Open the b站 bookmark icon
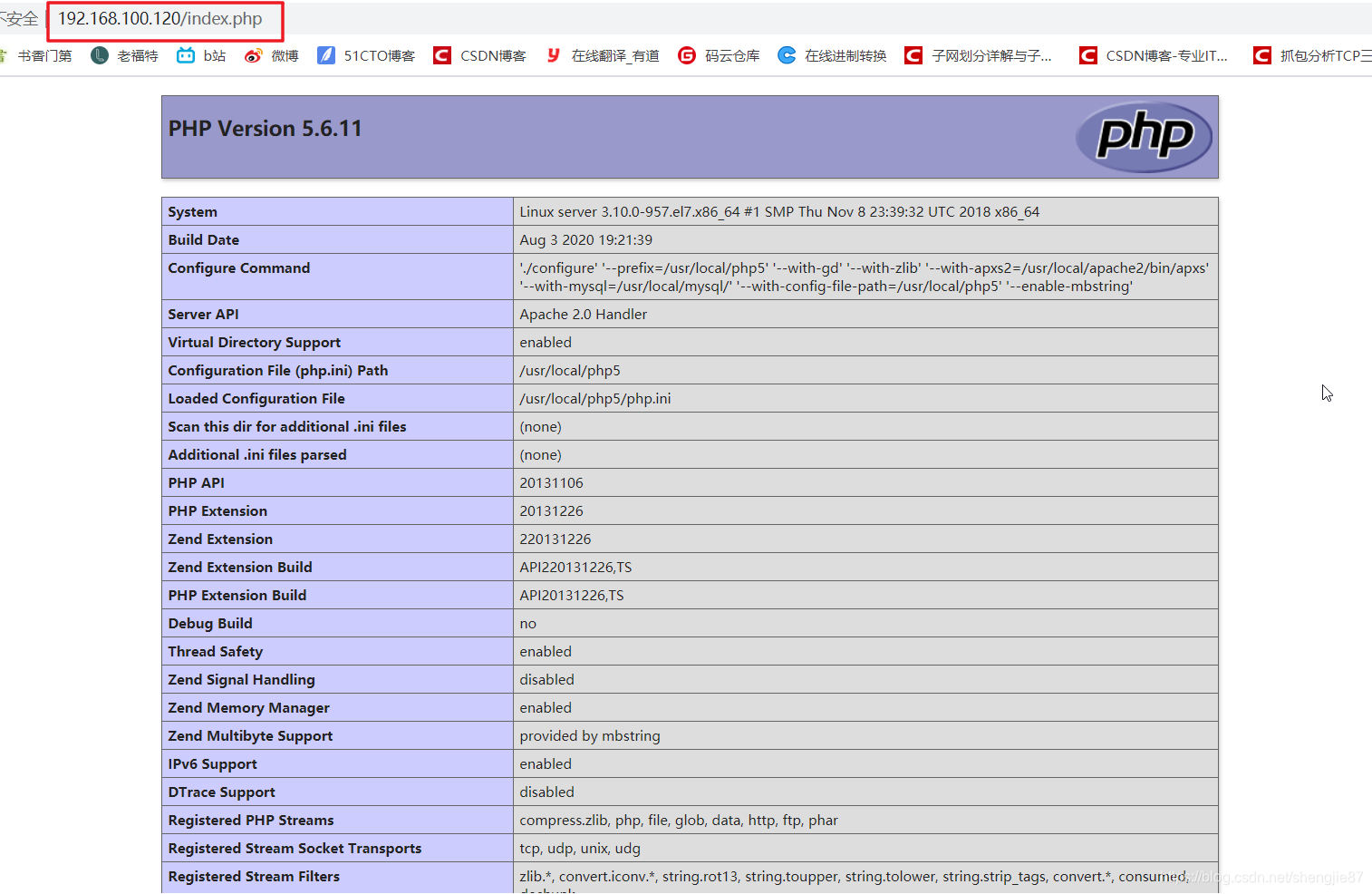1372x894 pixels. point(186,55)
